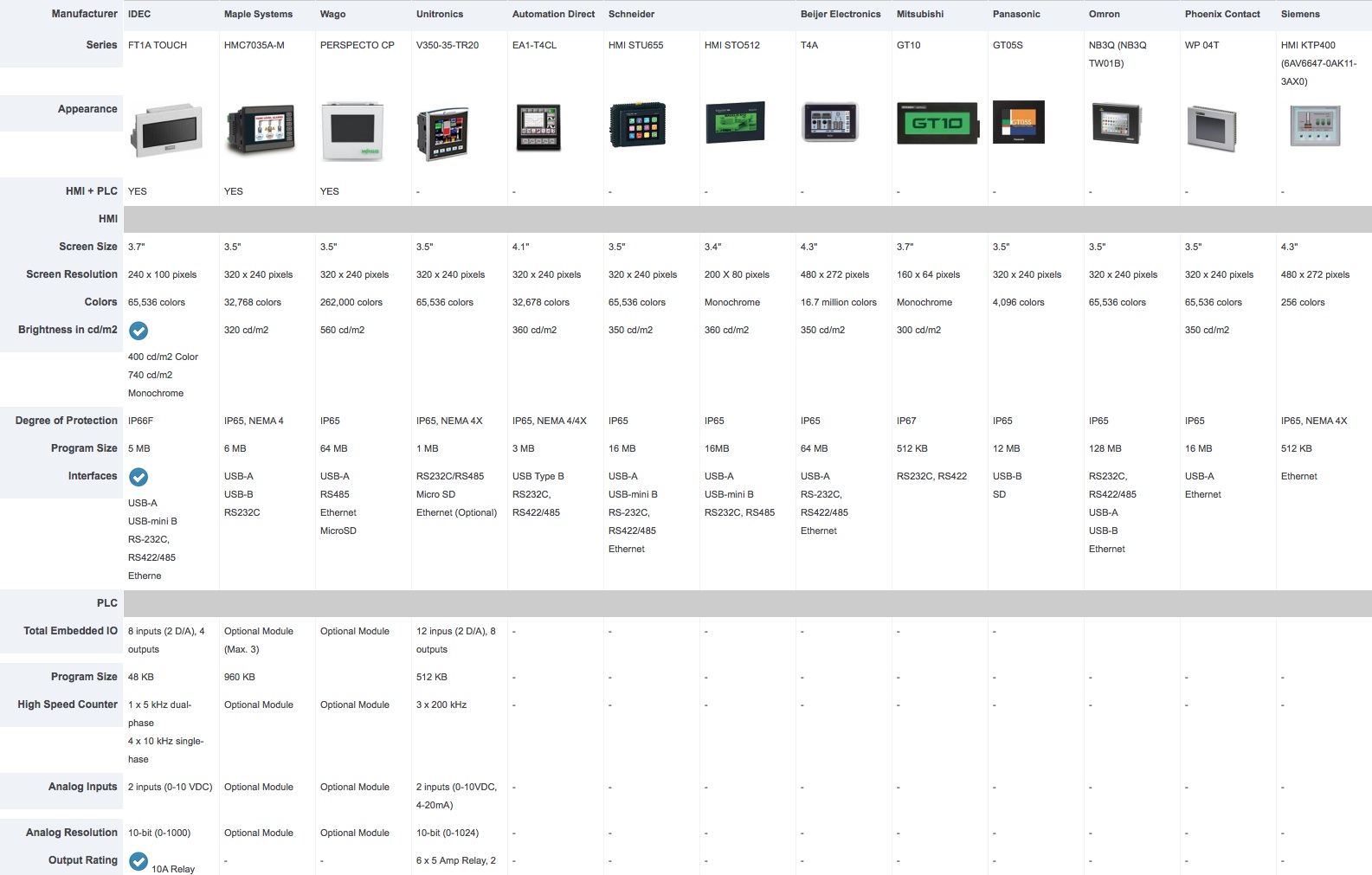The image size is (1372, 875).
Task: Click the Screen Resolution row label
Action: coord(72,274)
